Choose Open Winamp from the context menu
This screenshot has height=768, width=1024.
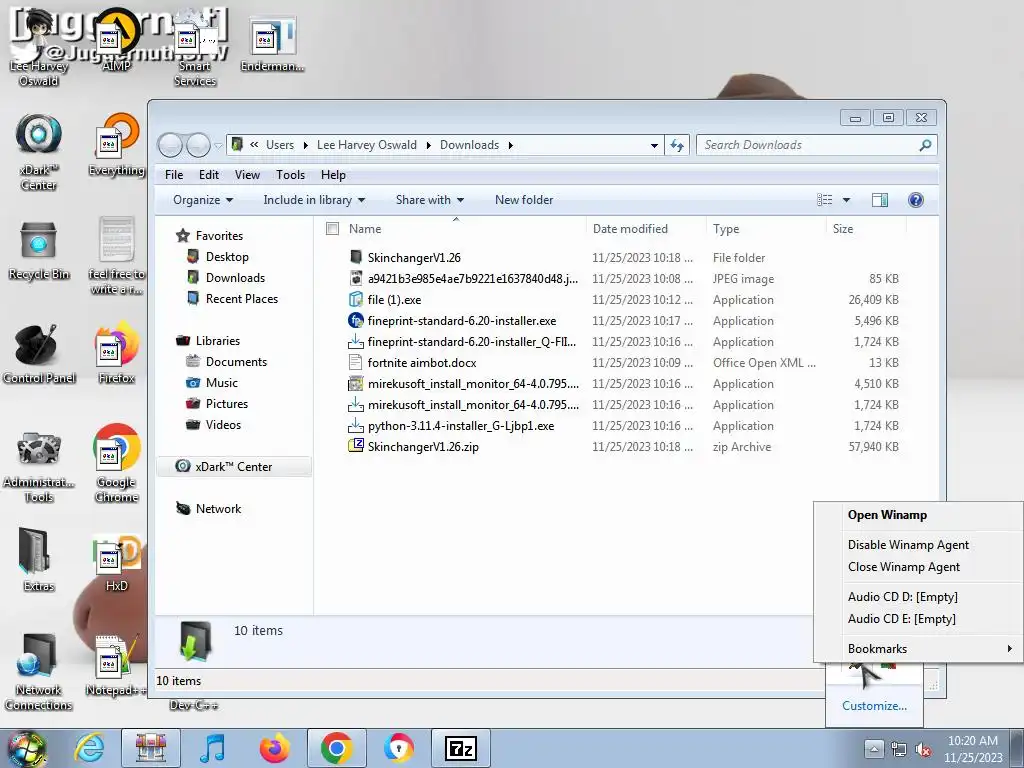point(918,515)
